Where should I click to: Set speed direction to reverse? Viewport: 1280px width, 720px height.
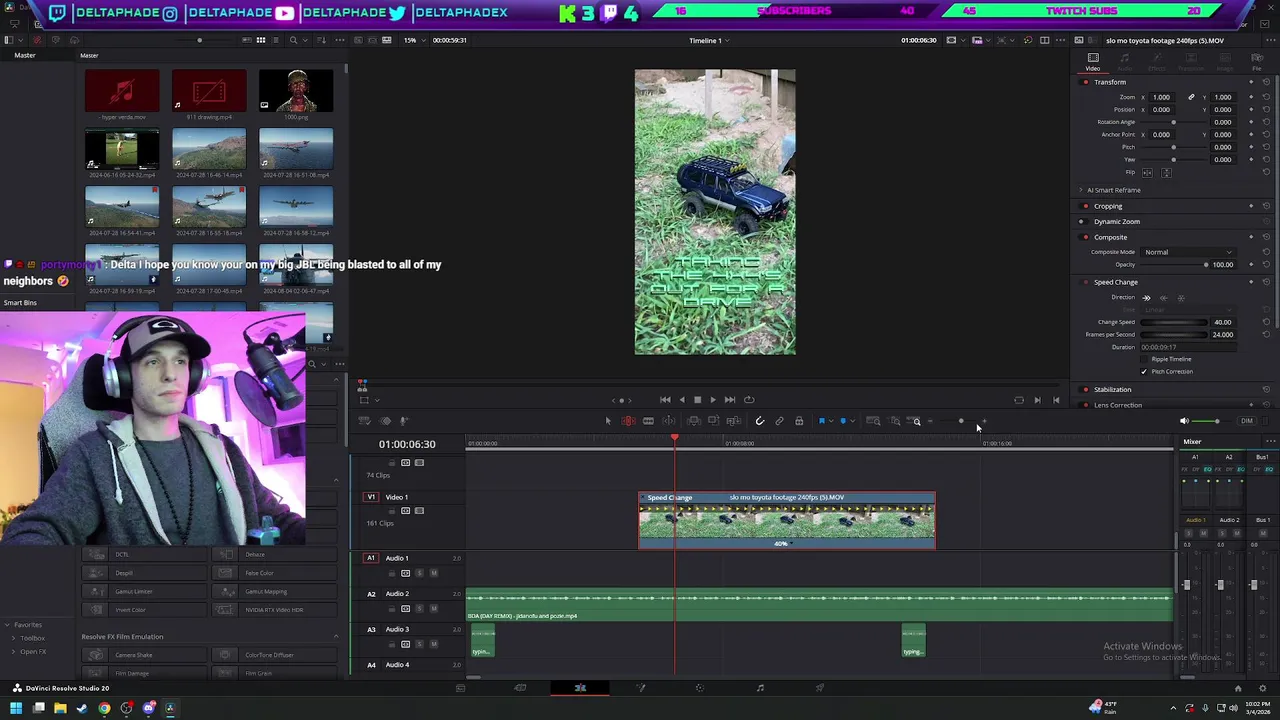(x=1163, y=298)
